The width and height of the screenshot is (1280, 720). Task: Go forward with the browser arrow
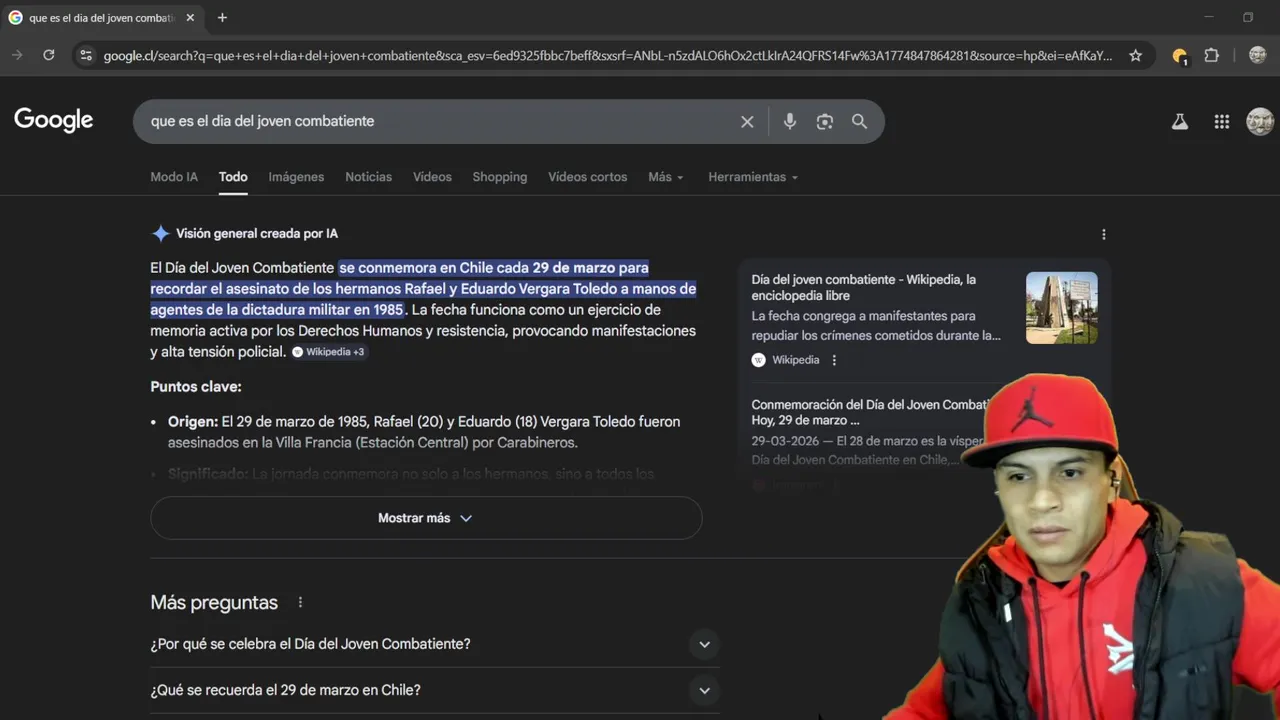17,55
